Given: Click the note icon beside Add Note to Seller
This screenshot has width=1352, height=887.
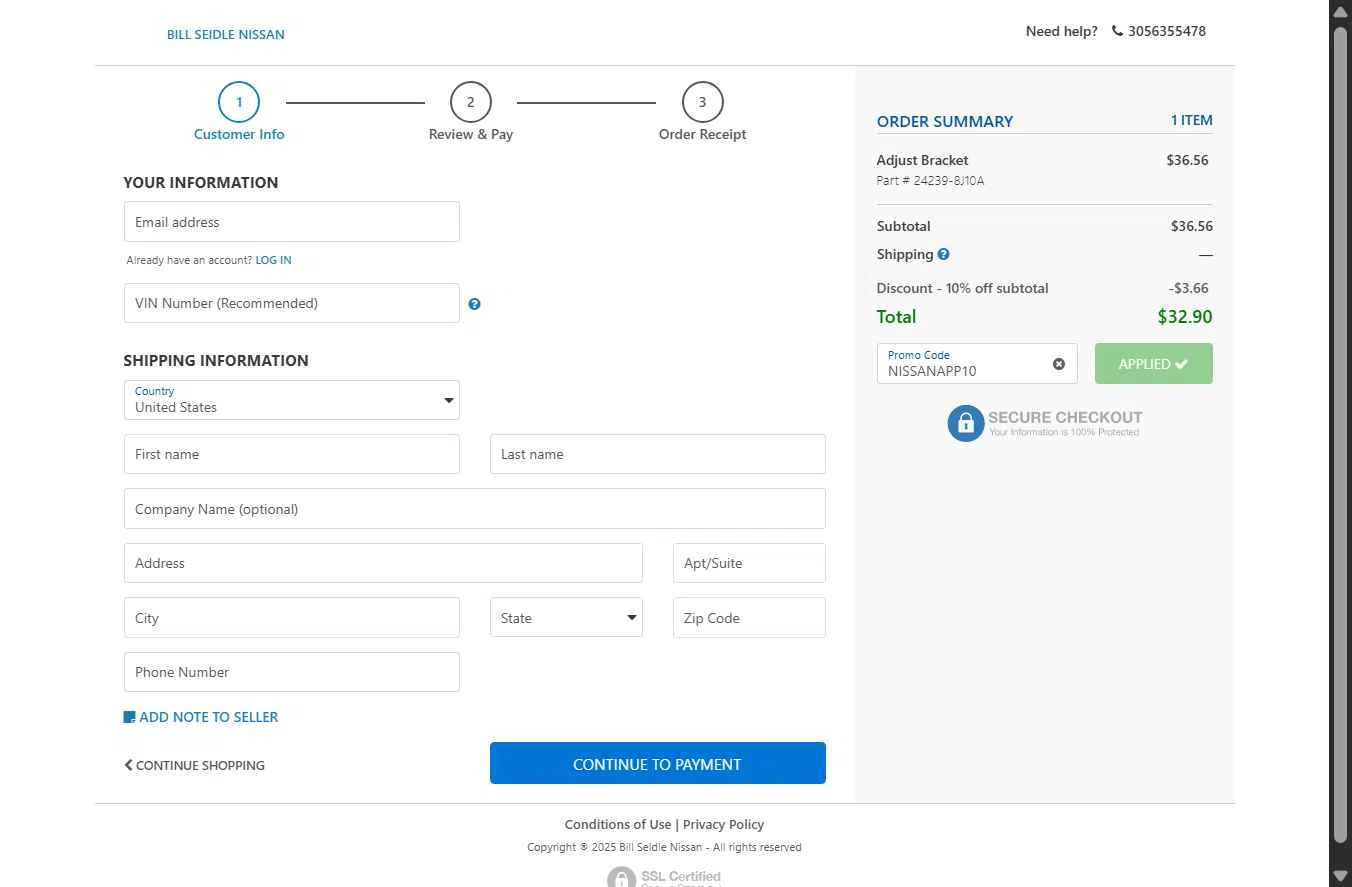Looking at the screenshot, I should coord(129,717).
